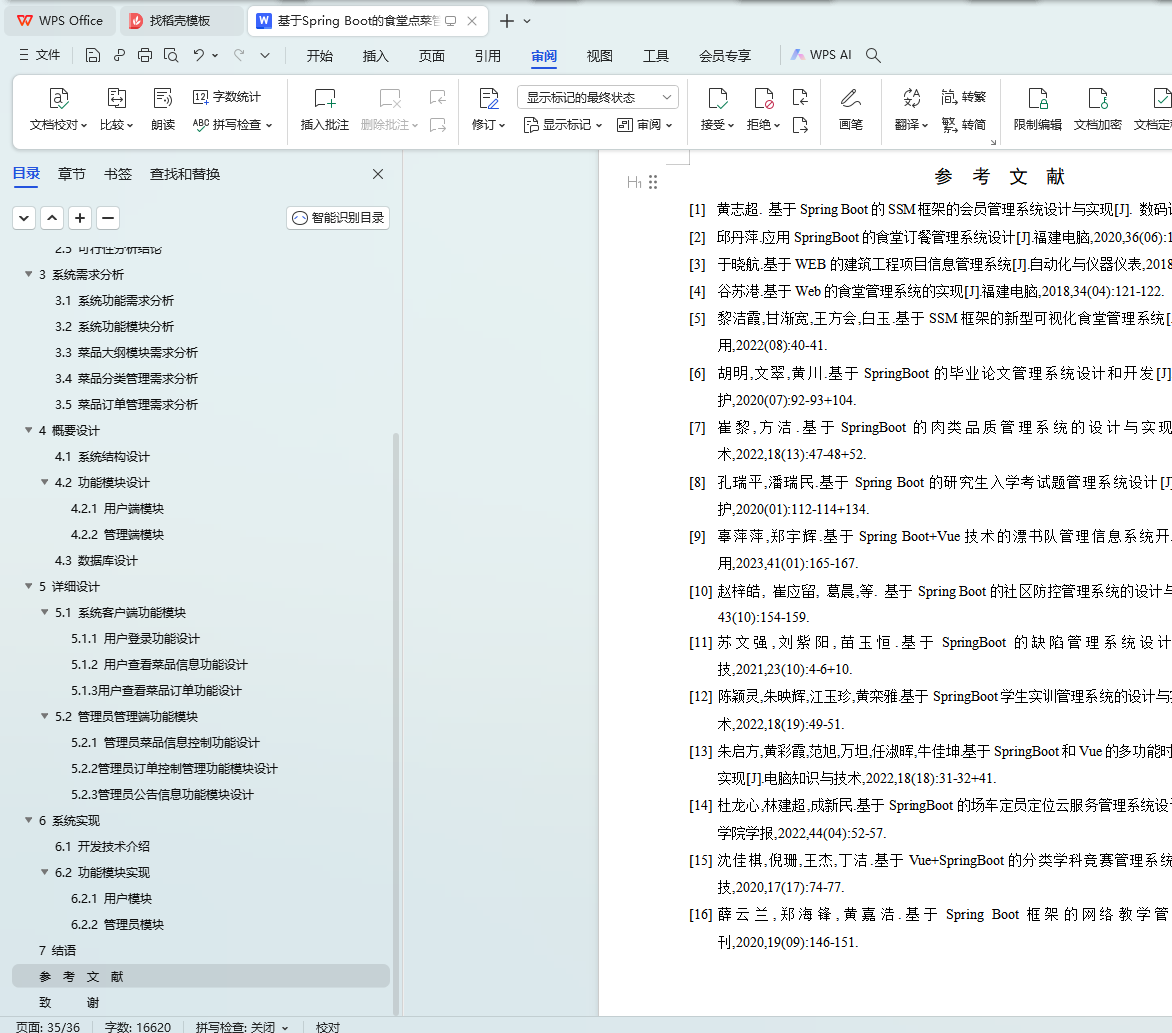Click the plus heading level button
The height and width of the screenshot is (1033, 1172).
click(x=80, y=218)
